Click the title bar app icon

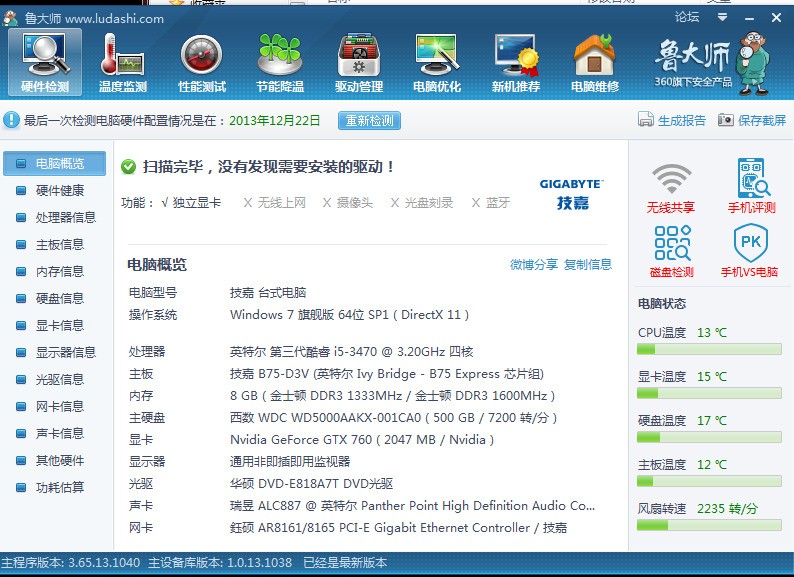[x=11, y=19]
